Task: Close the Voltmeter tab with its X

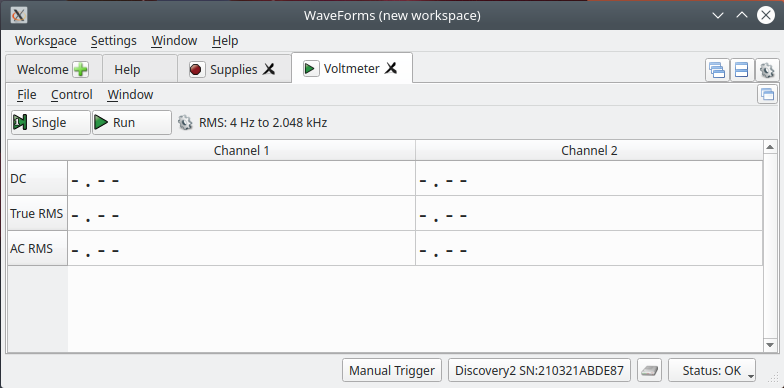Action: coord(391,68)
